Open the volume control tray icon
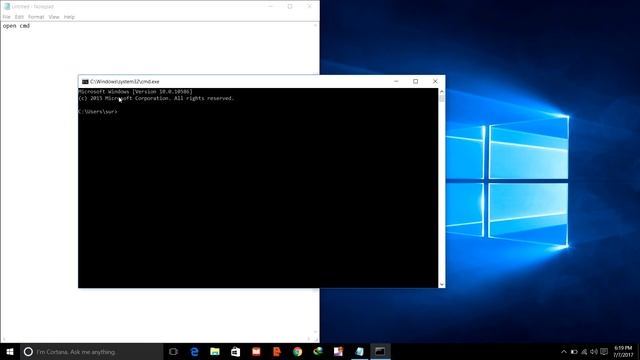 tap(594, 352)
